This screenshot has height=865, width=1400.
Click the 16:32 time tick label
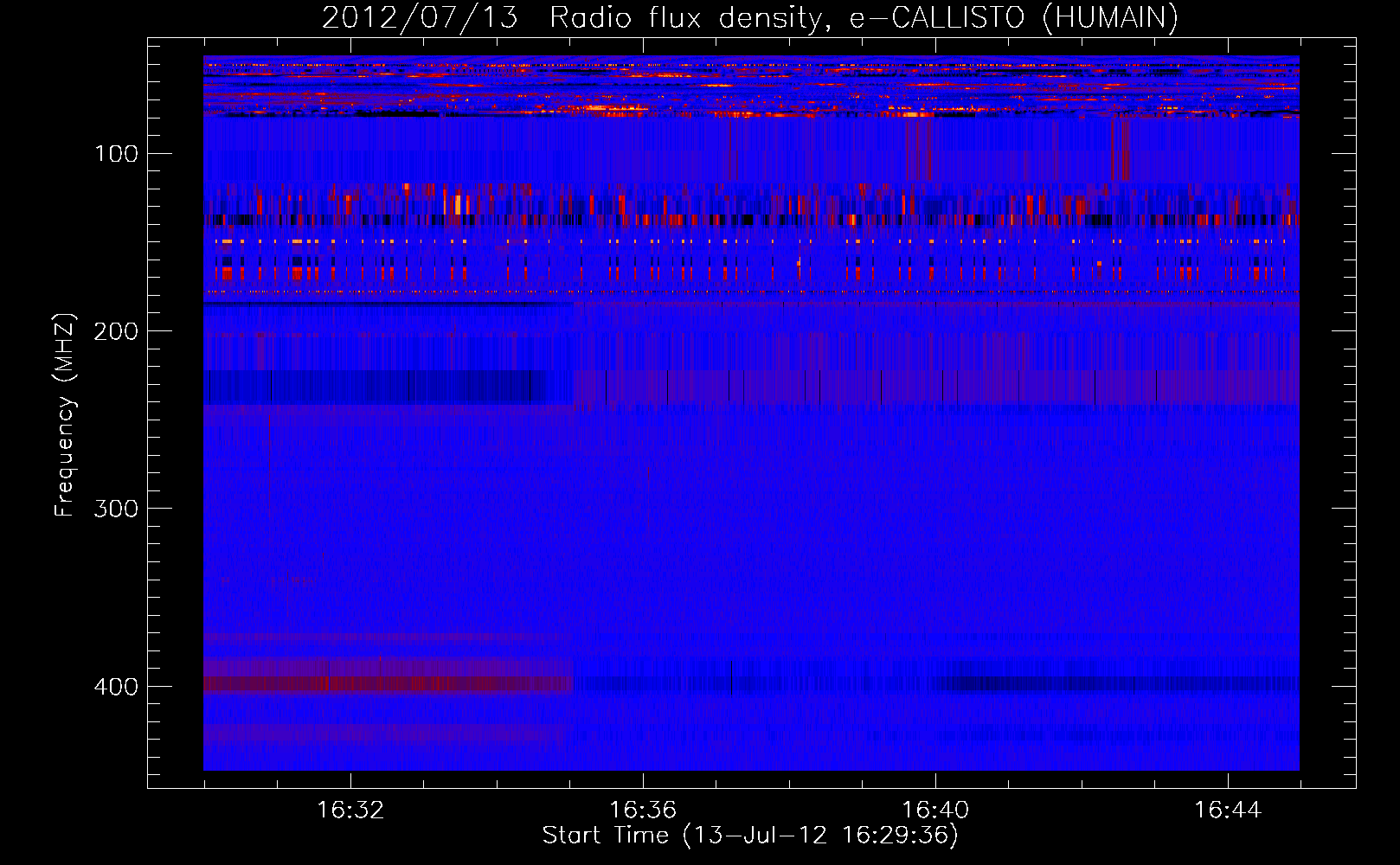tap(350, 811)
